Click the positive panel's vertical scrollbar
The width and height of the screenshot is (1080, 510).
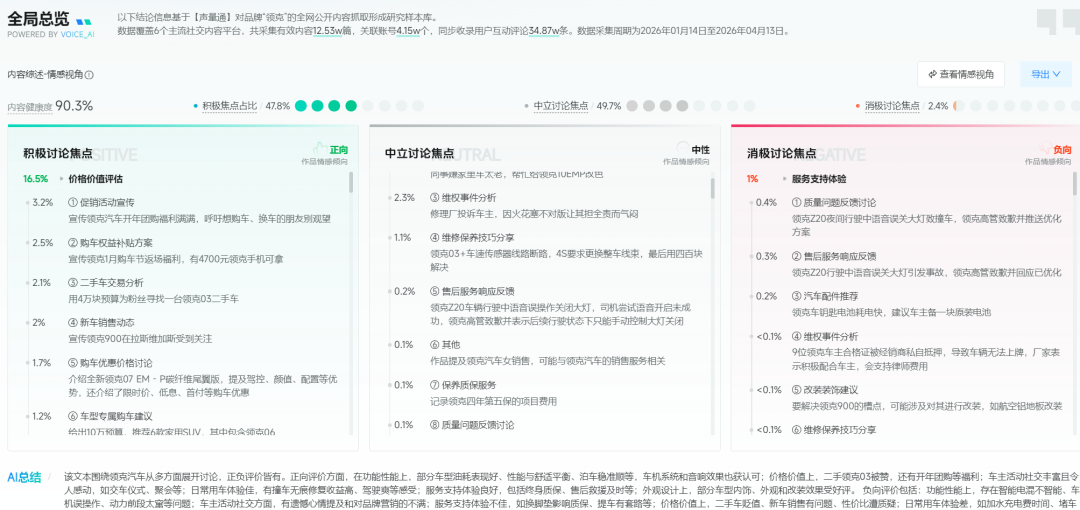(x=351, y=183)
